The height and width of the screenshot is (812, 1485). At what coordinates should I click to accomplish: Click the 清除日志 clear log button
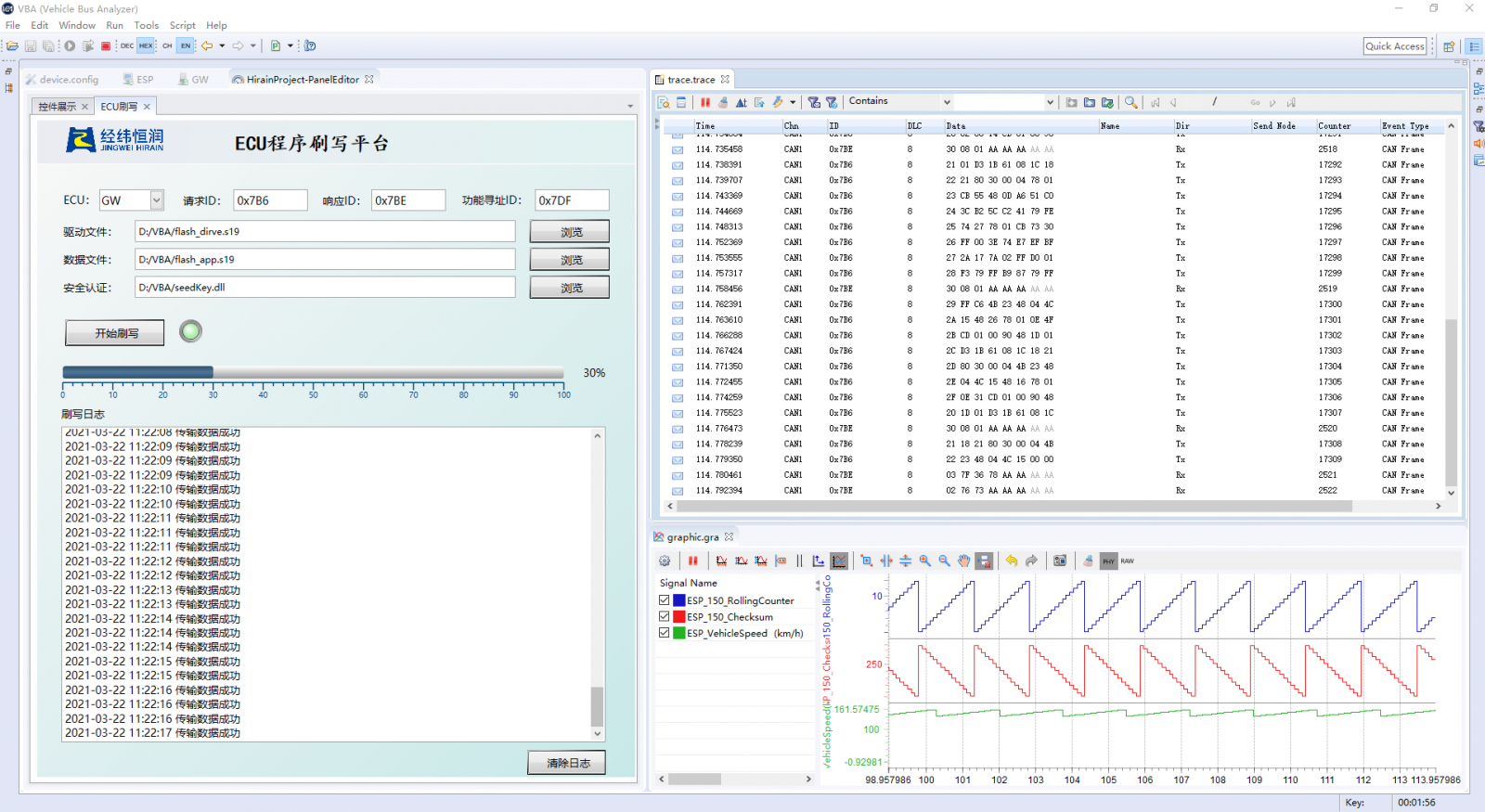pos(567,763)
